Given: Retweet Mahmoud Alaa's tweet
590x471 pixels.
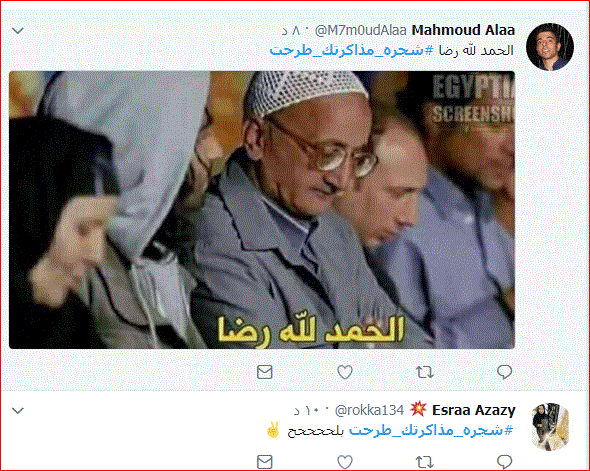Looking at the screenshot, I should point(424,372).
